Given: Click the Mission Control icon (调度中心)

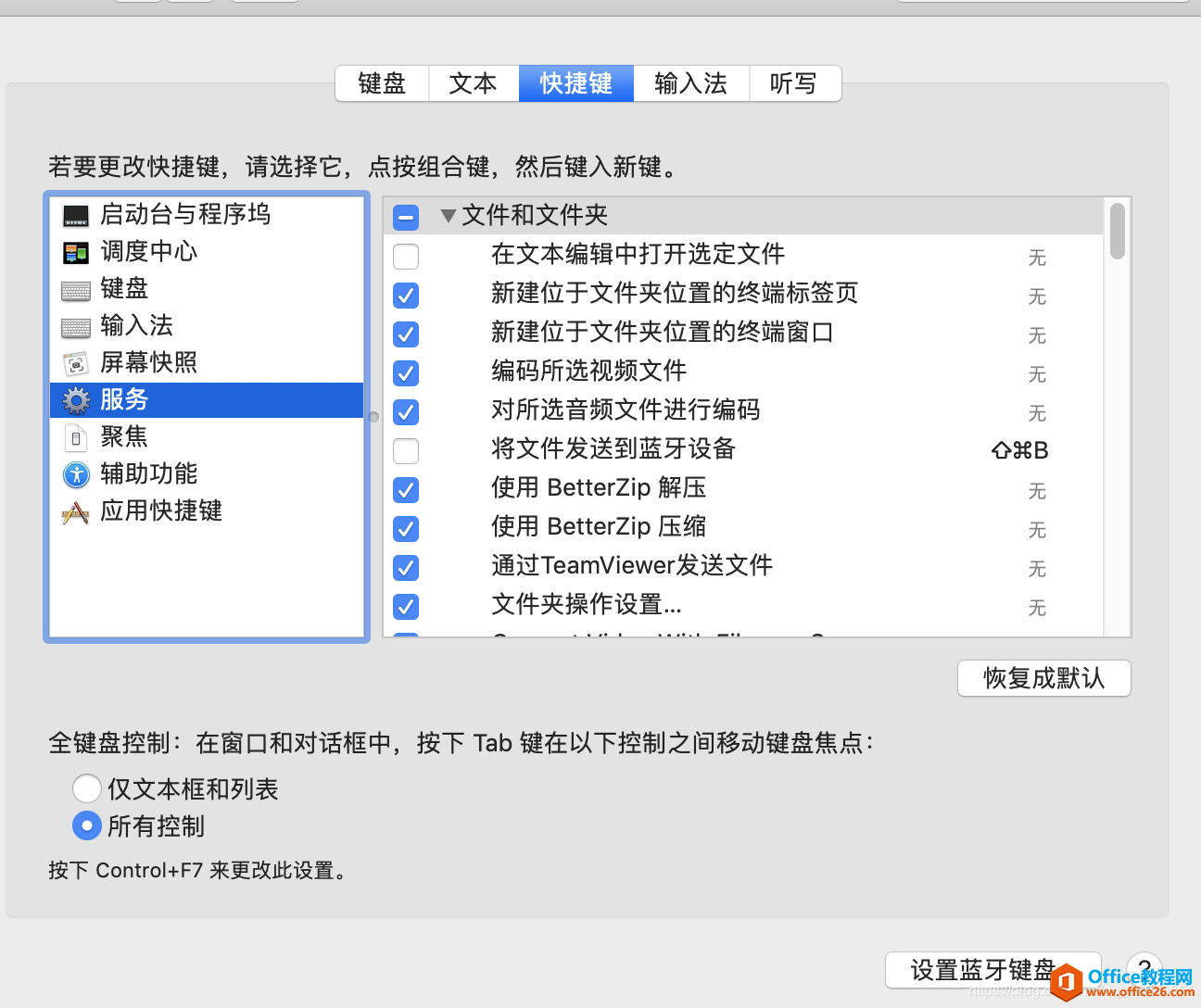Looking at the screenshot, I should coord(76,253).
